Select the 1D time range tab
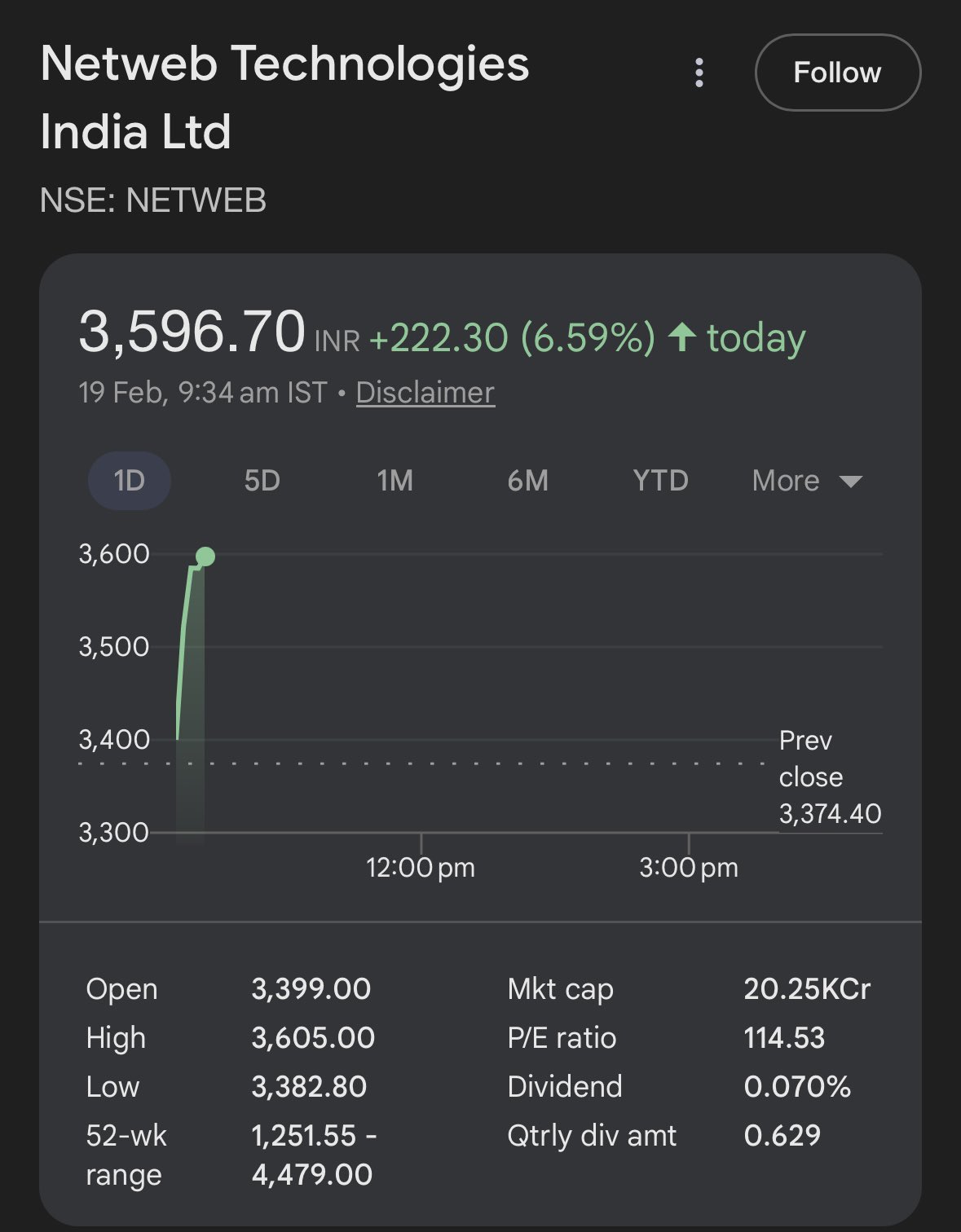 coord(129,481)
